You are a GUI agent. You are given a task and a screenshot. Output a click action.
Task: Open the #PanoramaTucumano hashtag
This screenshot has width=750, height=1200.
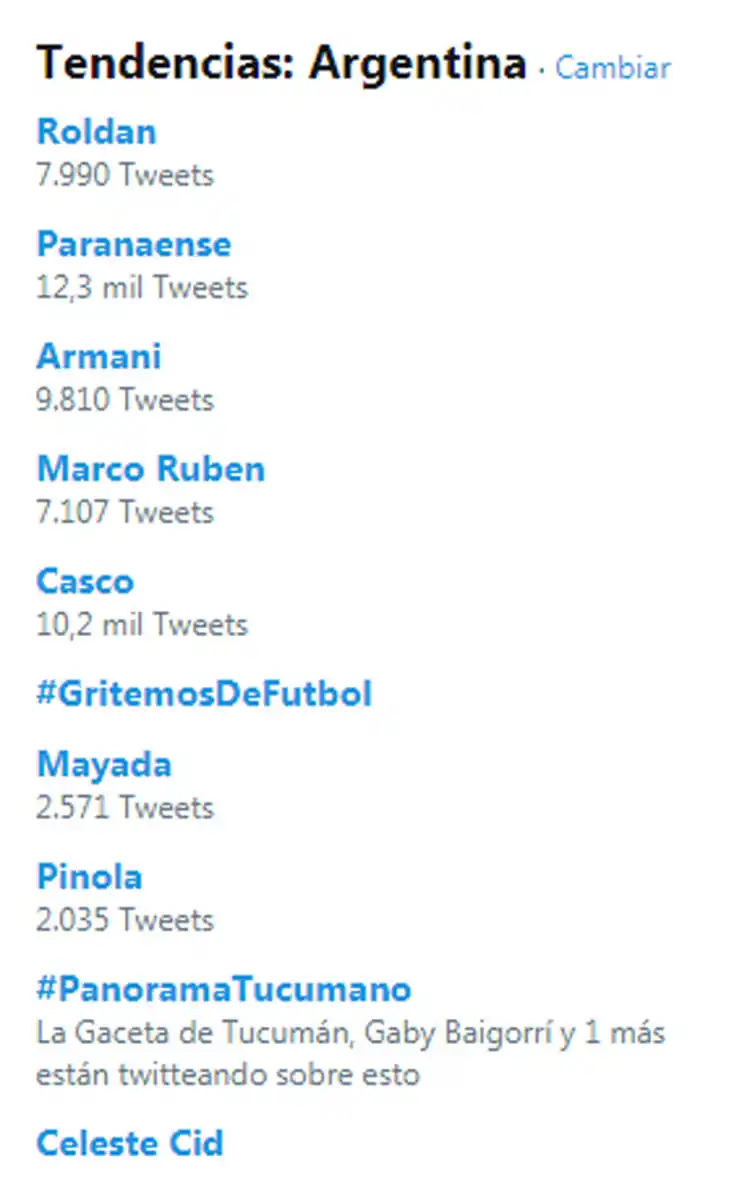[x=223, y=989]
